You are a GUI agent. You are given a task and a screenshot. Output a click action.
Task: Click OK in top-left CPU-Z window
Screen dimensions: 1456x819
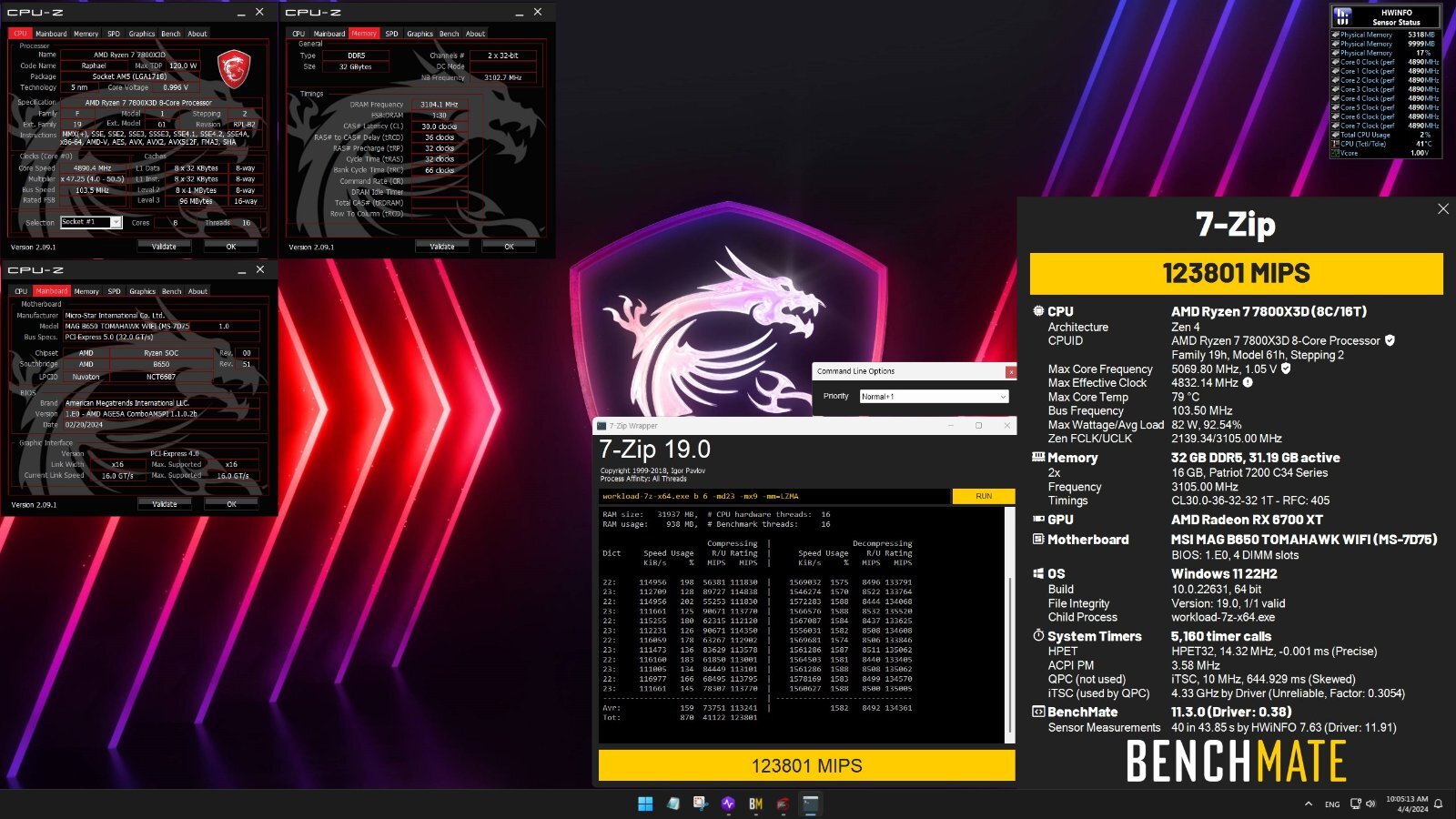[x=231, y=247]
